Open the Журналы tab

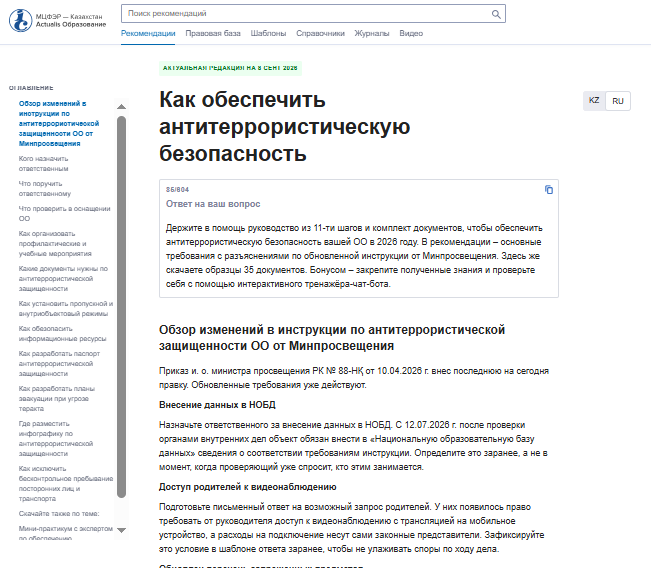pos(372,33)
